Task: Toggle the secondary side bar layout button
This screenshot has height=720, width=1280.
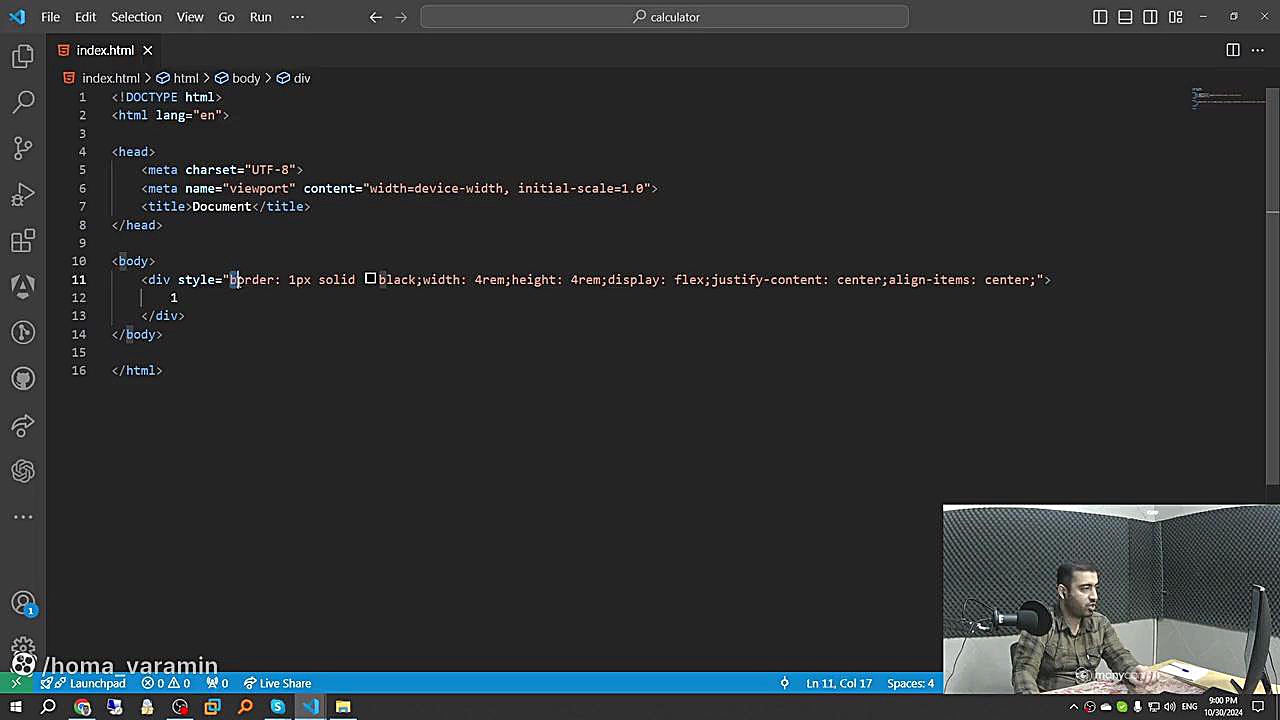Action: point(1150,17)
